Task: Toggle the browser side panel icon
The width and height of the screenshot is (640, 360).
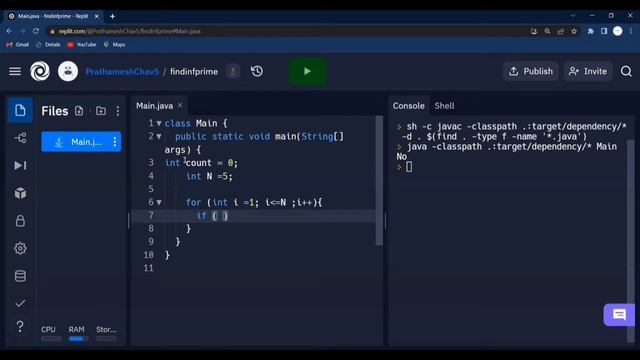Action: click(604, 31)
